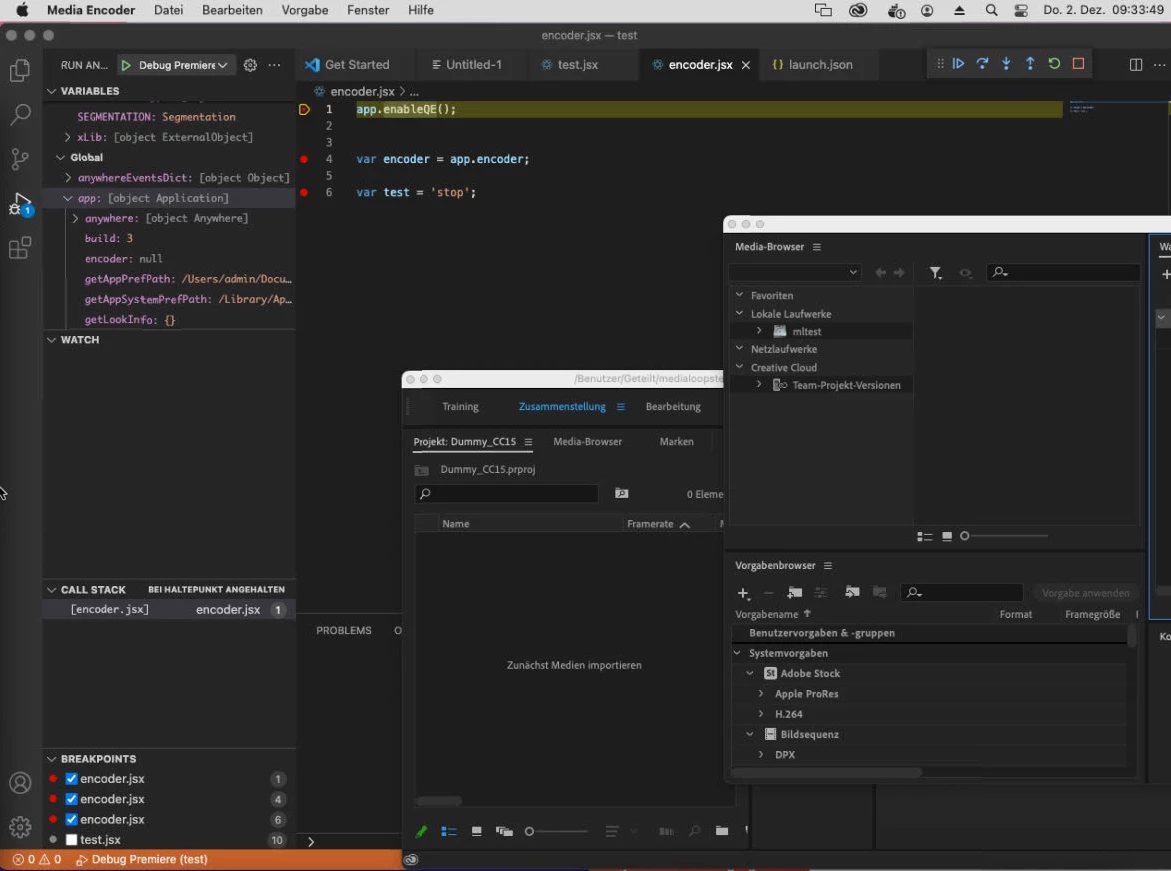Click the Vorgabenbrowser search field
The image size is (1171, 871).
[962, 593]
